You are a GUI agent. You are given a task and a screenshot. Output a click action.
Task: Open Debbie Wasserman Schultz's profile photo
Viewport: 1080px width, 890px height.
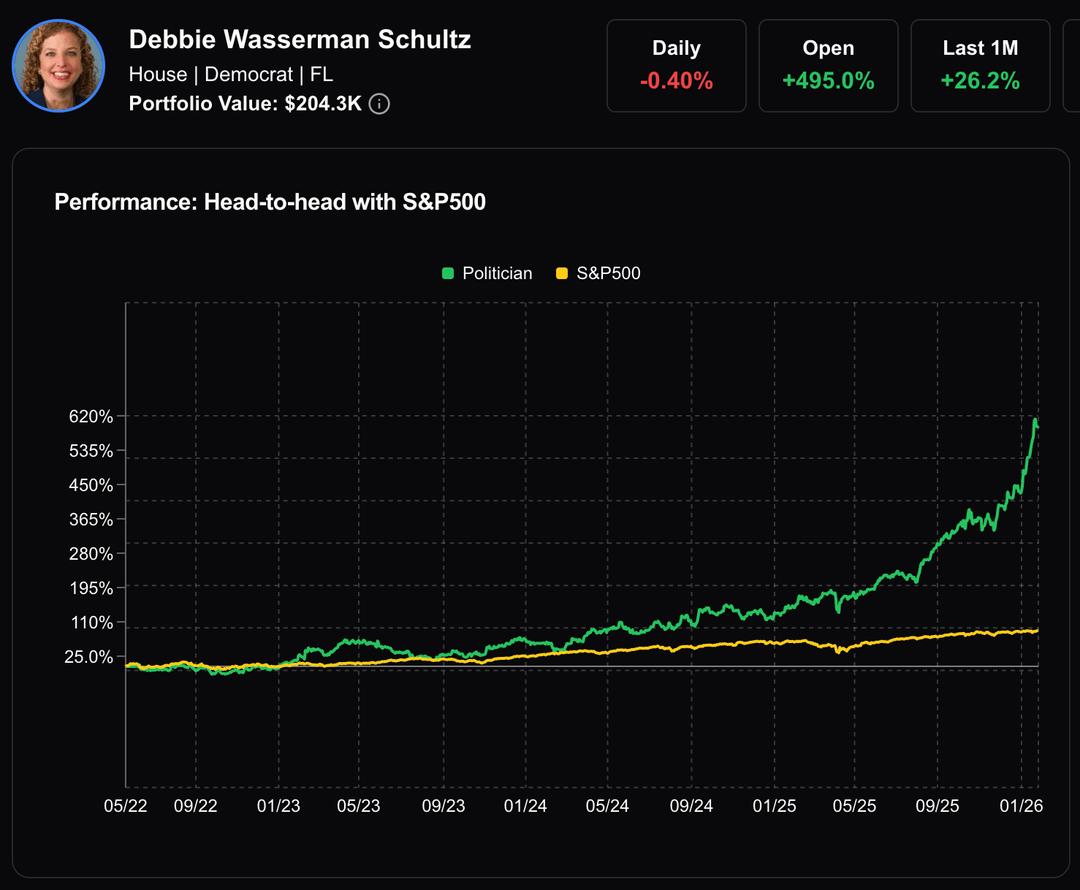(x=58, y=65)
